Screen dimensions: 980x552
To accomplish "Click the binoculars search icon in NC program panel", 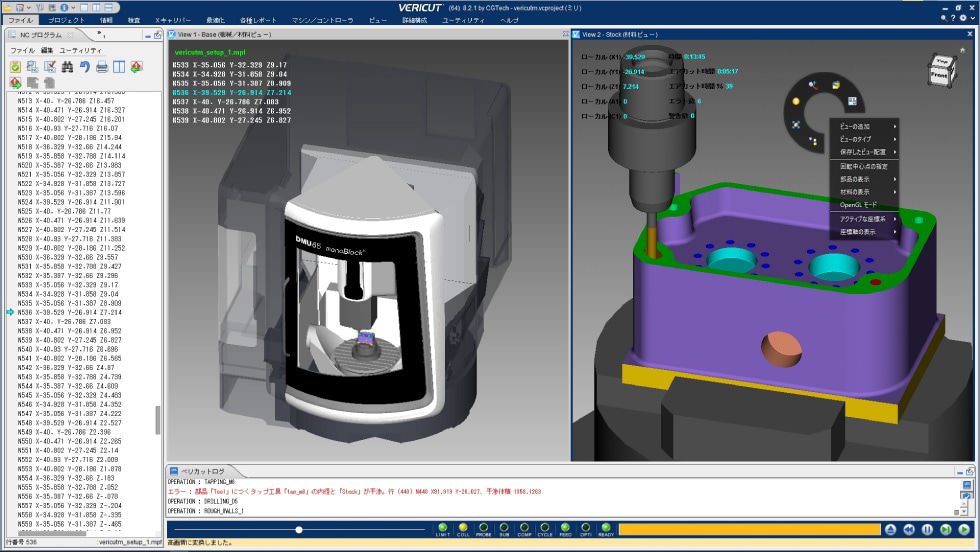I will tap(67, 67).
